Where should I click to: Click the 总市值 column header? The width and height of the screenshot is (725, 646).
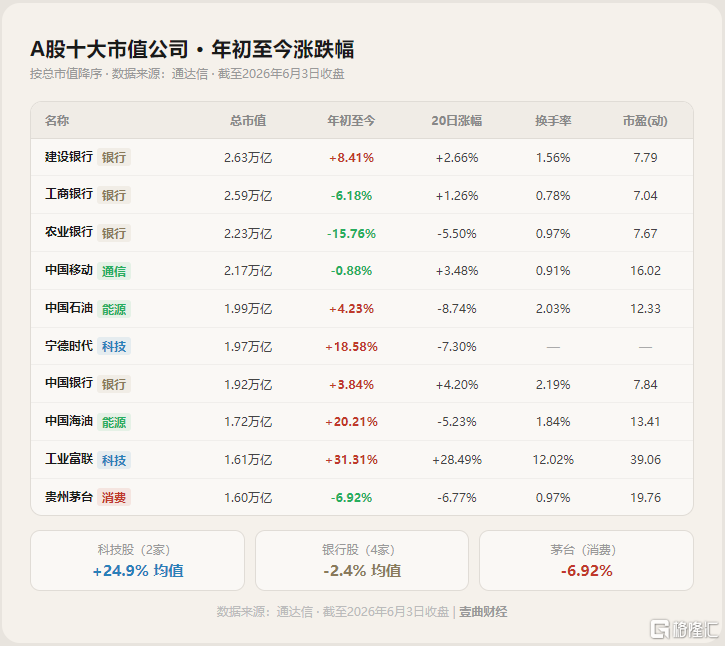248,121
